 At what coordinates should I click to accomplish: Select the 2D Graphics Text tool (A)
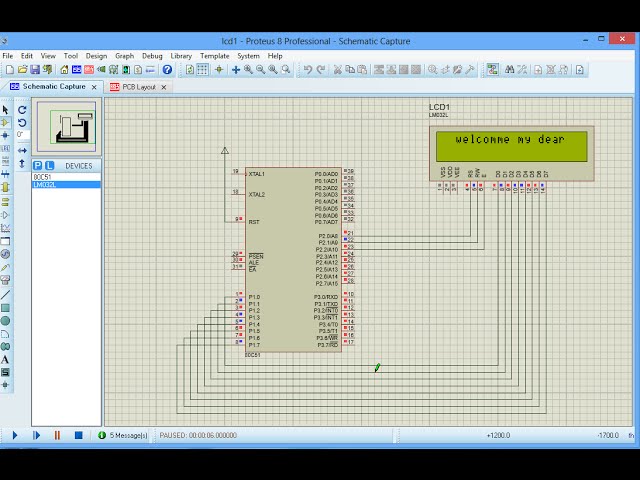[5, 360]
